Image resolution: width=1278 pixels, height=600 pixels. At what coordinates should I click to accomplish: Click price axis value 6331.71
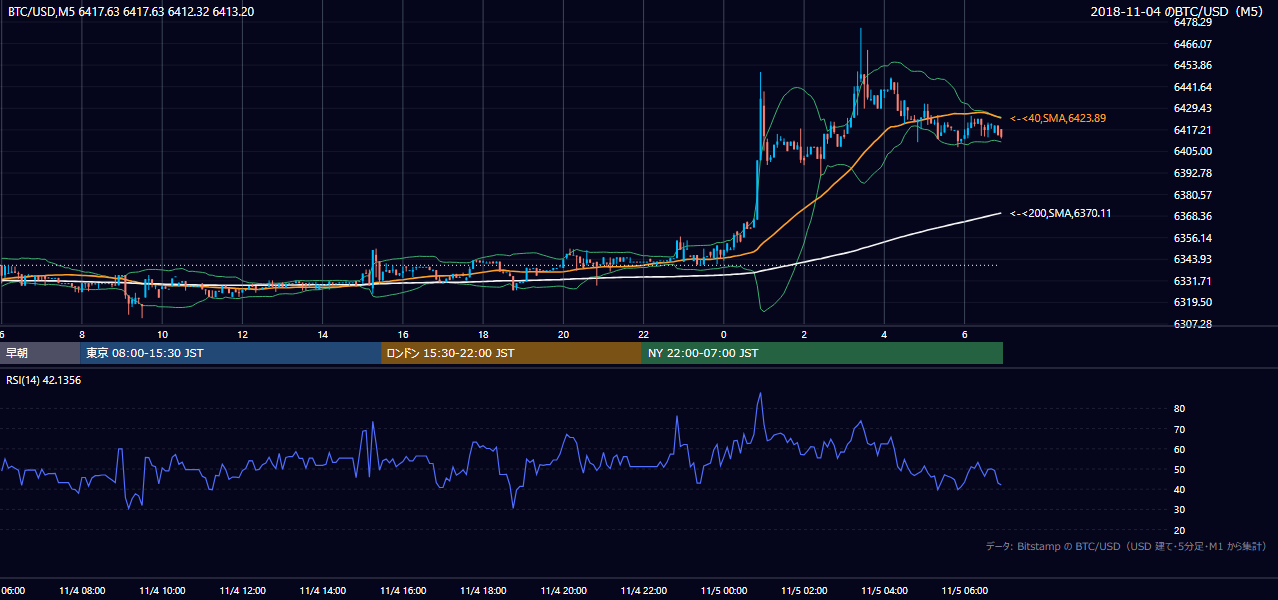tap(1192, 281)
